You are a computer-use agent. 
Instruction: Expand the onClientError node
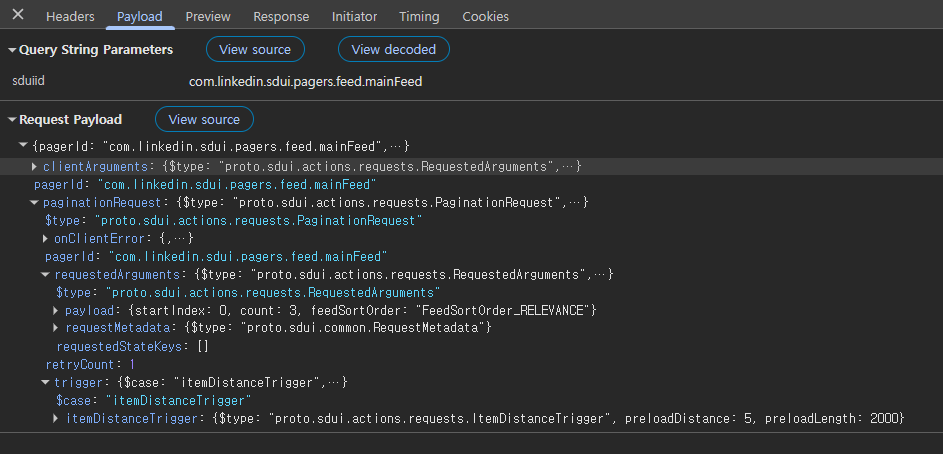coord(46,239)
